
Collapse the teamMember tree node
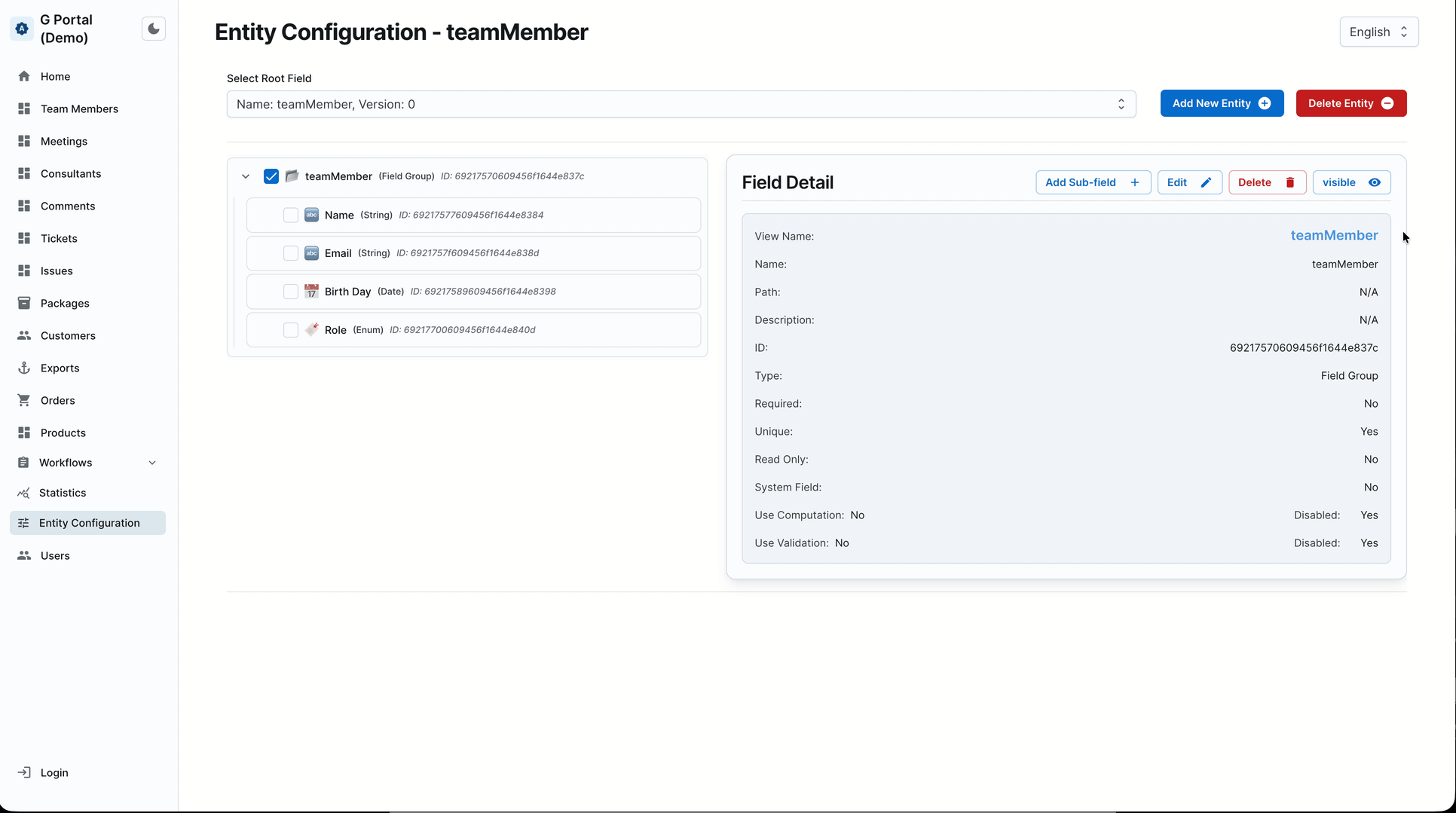click(x=246, y=176)
